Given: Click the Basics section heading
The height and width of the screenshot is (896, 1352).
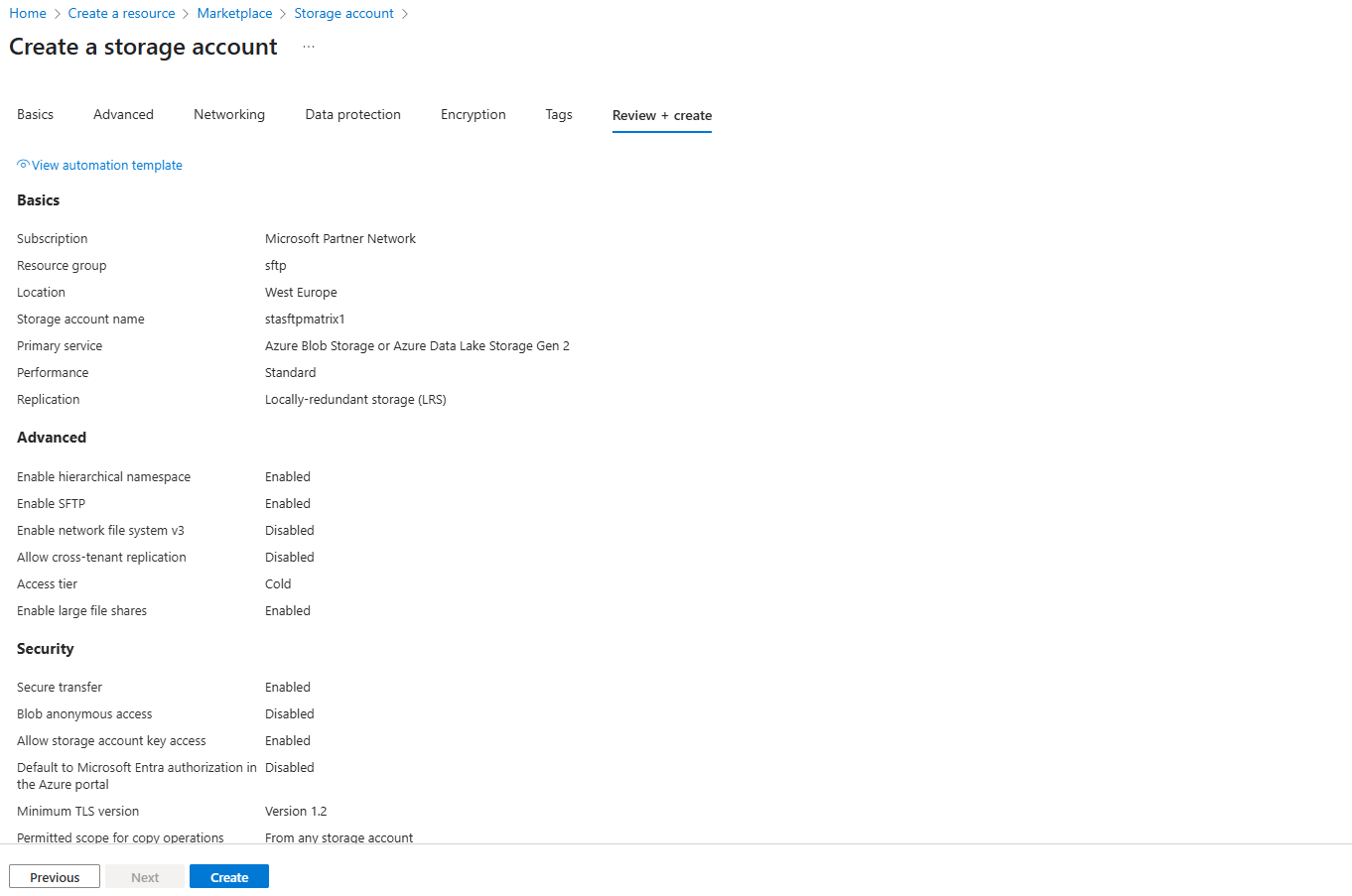Looking at the screenshot, I should 38,200.
